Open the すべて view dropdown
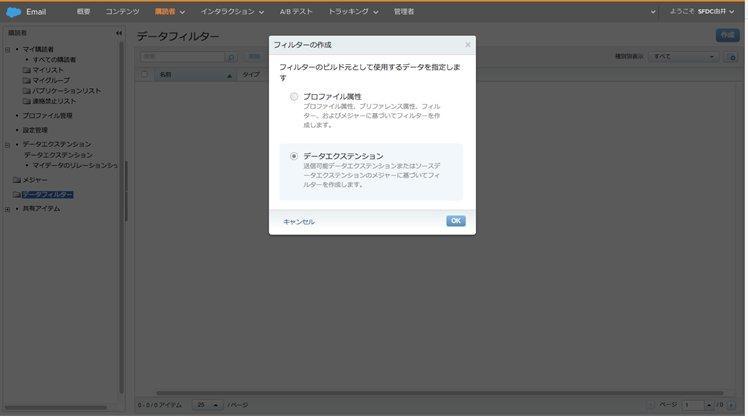 click(x=684, y=57)
